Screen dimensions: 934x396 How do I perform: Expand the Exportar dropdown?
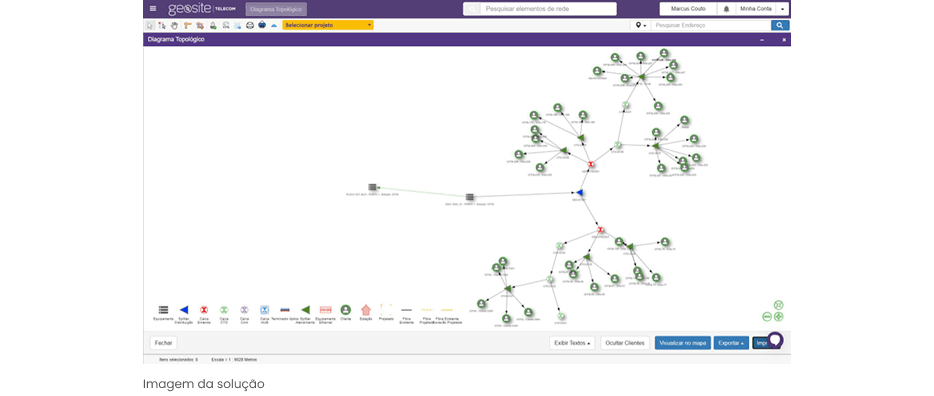731,343
